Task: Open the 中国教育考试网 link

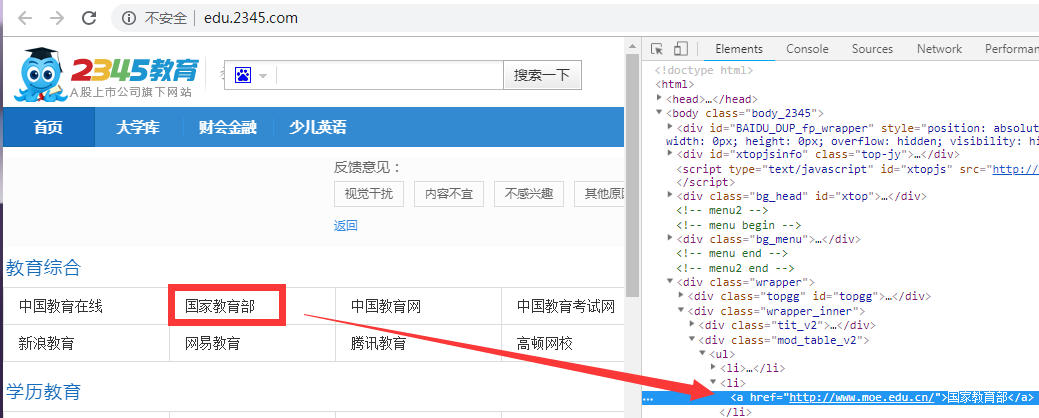Action: pos(566,307)
